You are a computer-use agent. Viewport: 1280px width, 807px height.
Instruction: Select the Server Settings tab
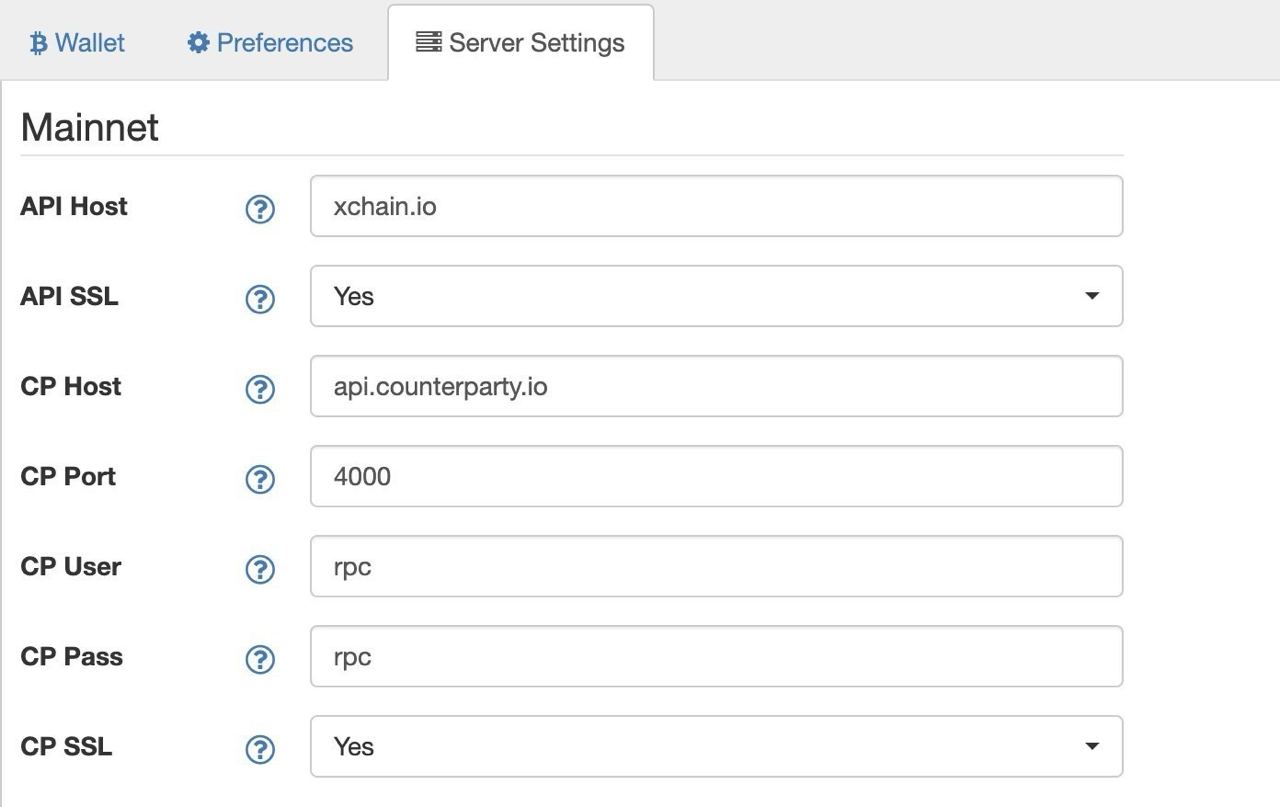click(521, 43)
